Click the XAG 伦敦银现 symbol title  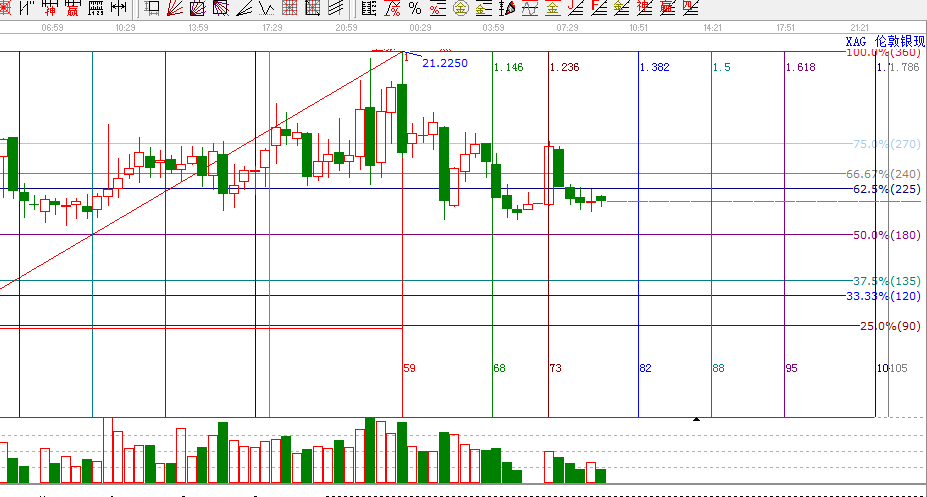(x=885, y=42)
